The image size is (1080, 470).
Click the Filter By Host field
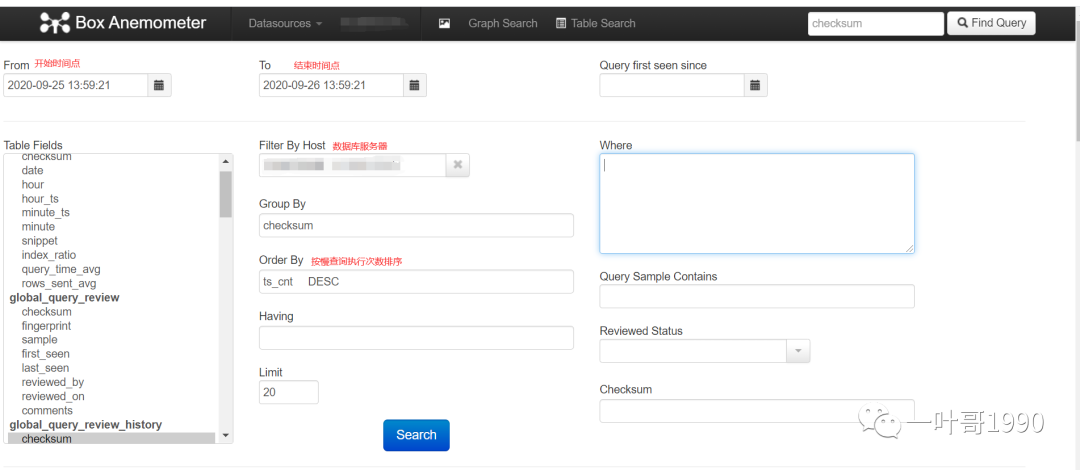tap(353, 165)
